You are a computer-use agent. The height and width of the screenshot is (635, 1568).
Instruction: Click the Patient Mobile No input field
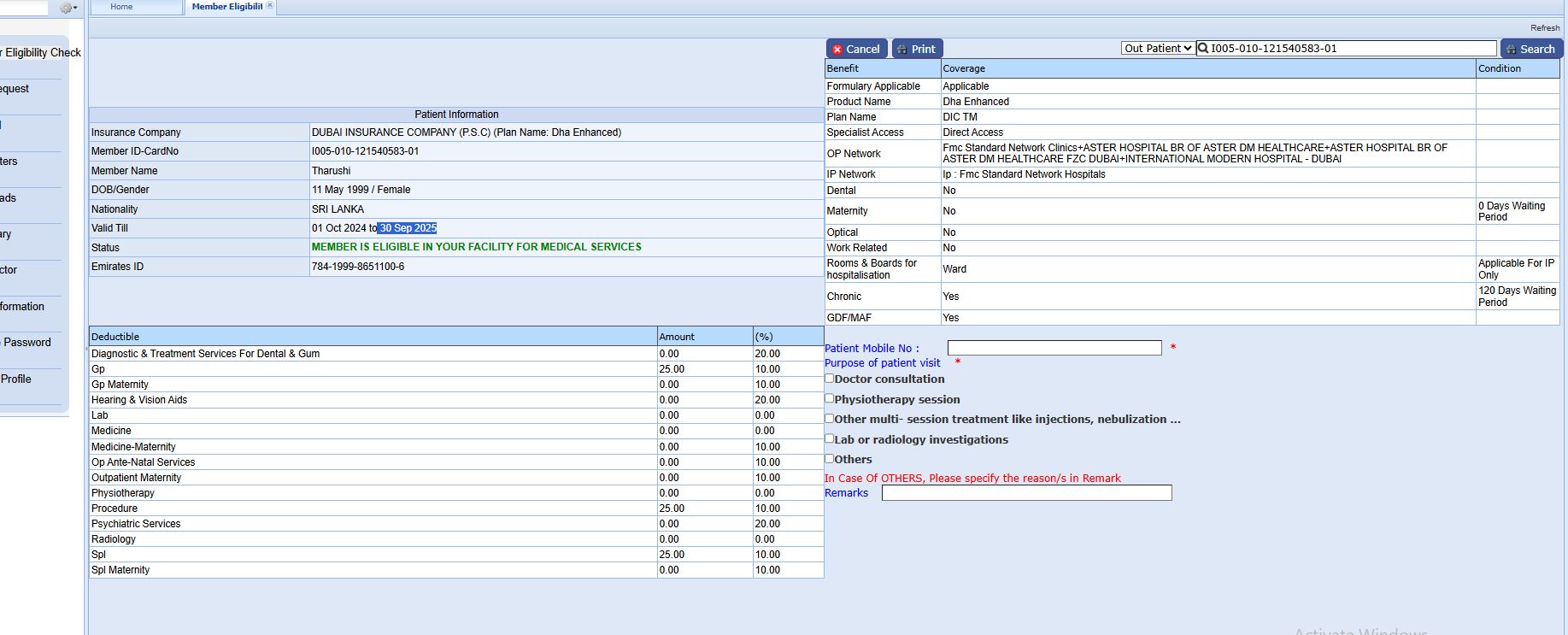point(1054,348)
